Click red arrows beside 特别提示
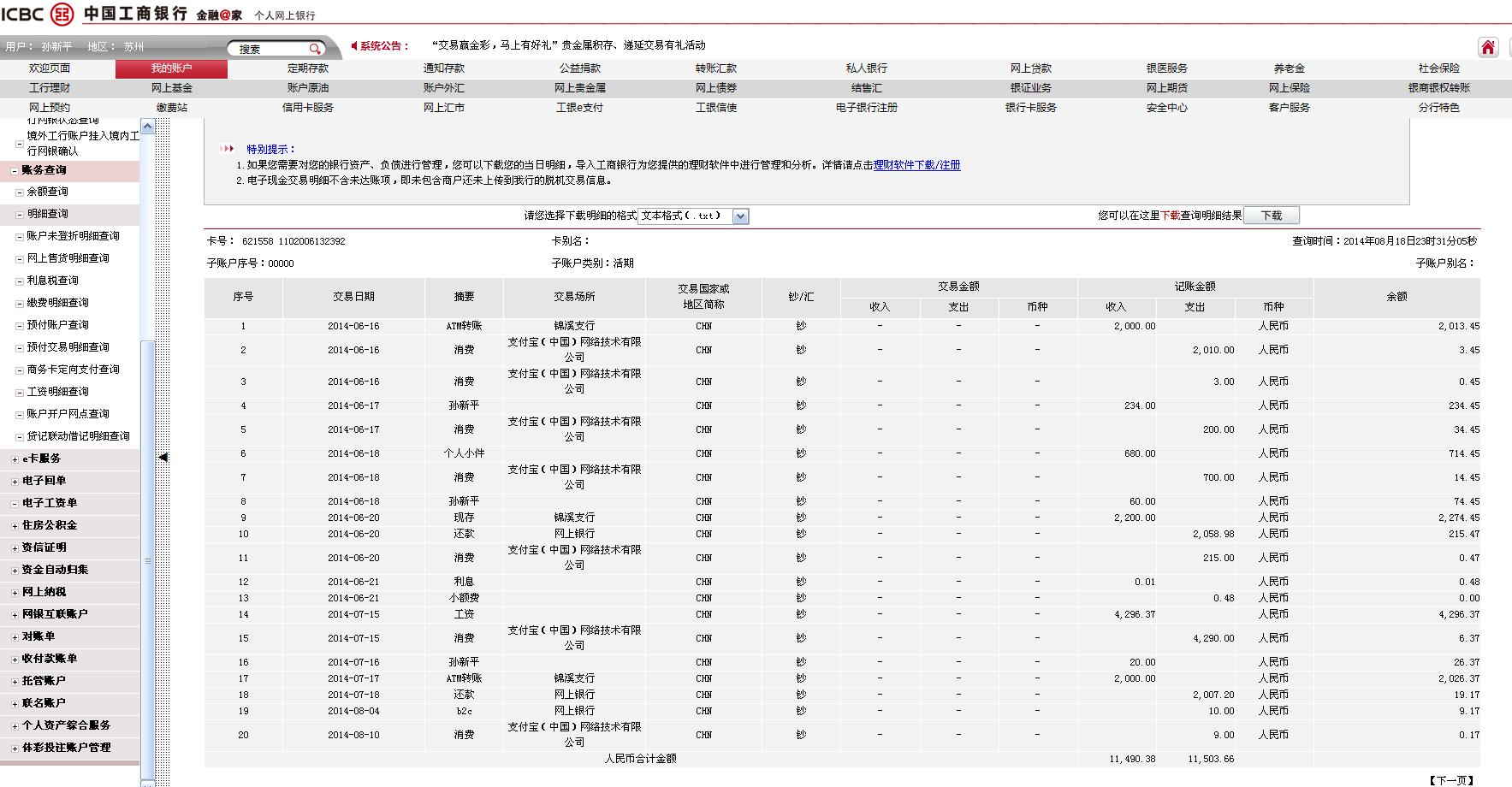The image size is (1512, 787). (228, 149)
